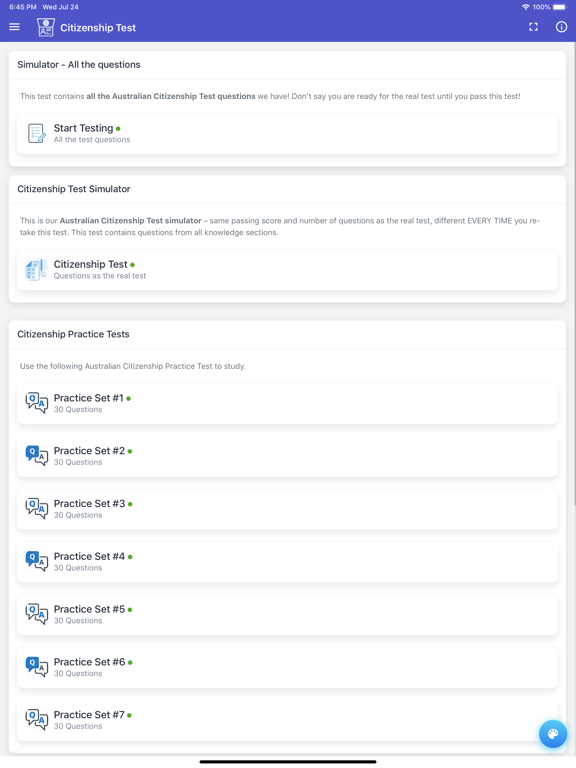576x768 pixels.
Task: Open the color theme palette button
Action: click(553, 734)
